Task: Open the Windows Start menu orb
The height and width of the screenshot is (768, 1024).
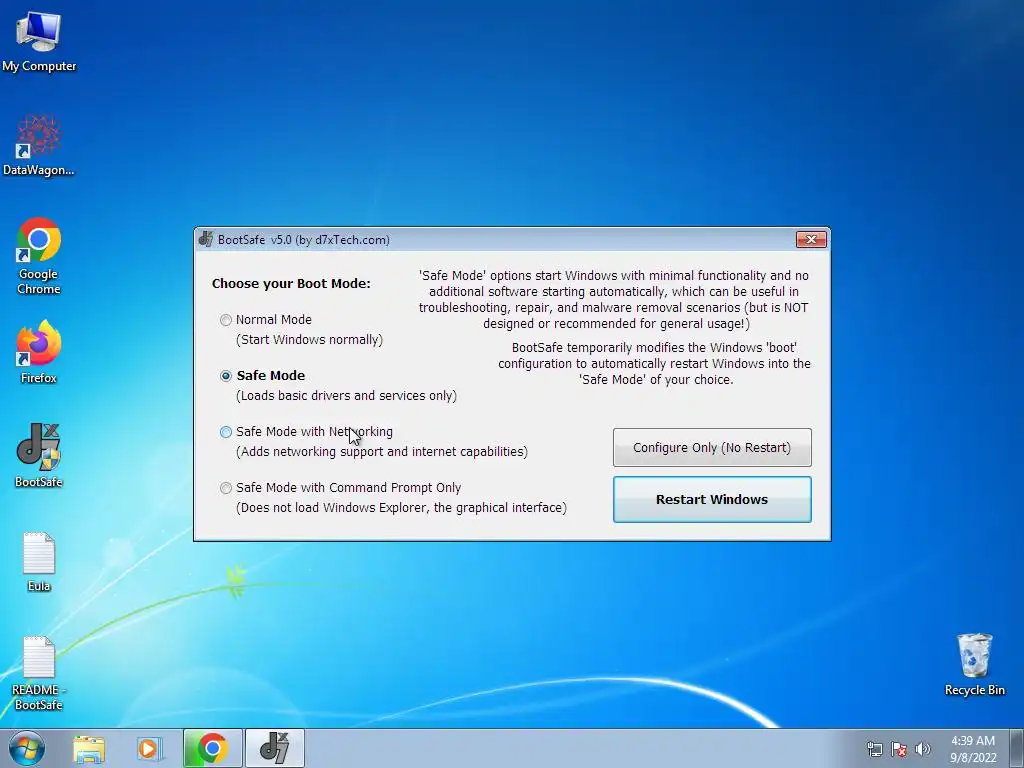Action: tap(27, 748)
